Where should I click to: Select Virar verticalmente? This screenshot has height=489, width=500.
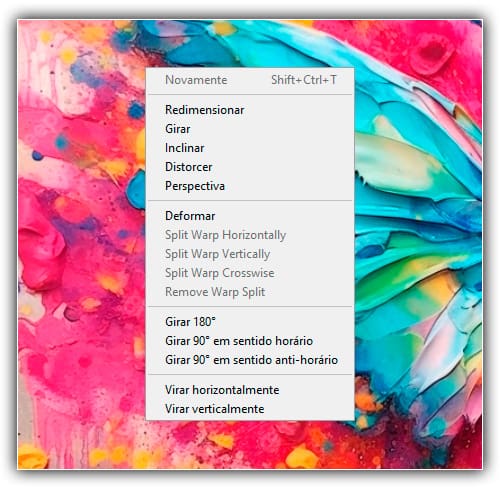(x=250, y=409)
